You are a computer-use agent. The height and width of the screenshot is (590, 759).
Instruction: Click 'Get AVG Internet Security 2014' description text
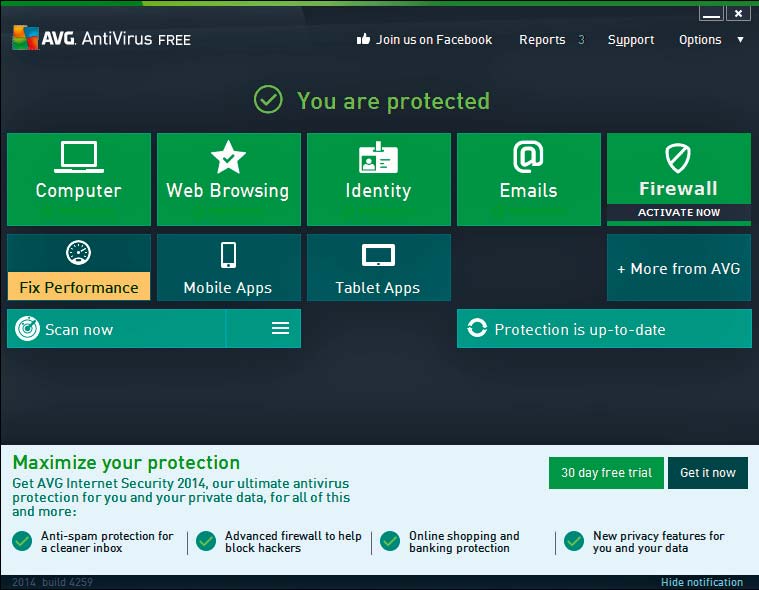[181, 497]
